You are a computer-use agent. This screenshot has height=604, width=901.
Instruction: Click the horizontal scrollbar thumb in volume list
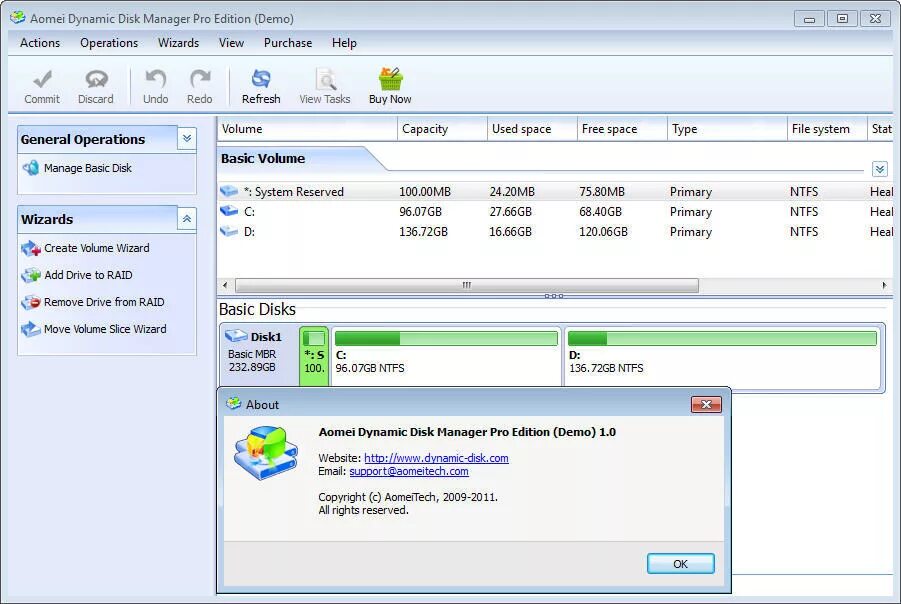click(x=467, y=285)
